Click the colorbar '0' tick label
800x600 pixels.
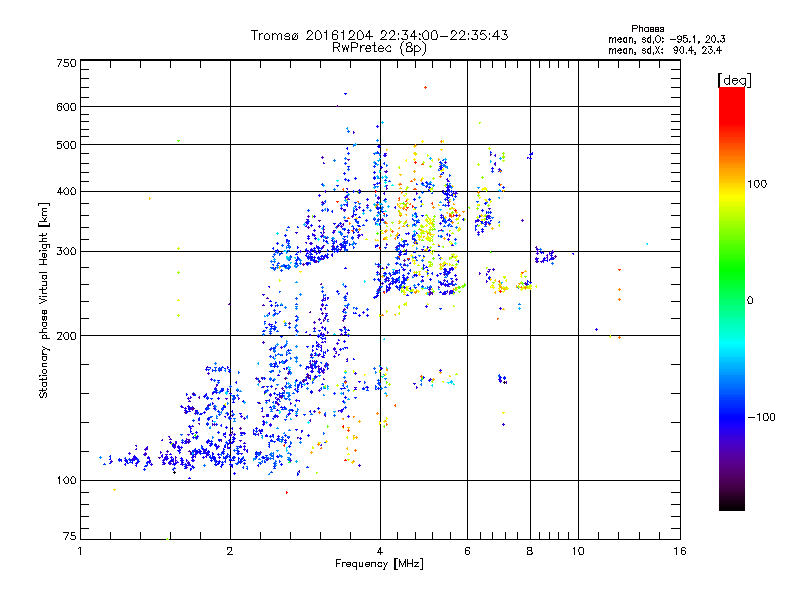pyautogui.click(x=750, y=301)
